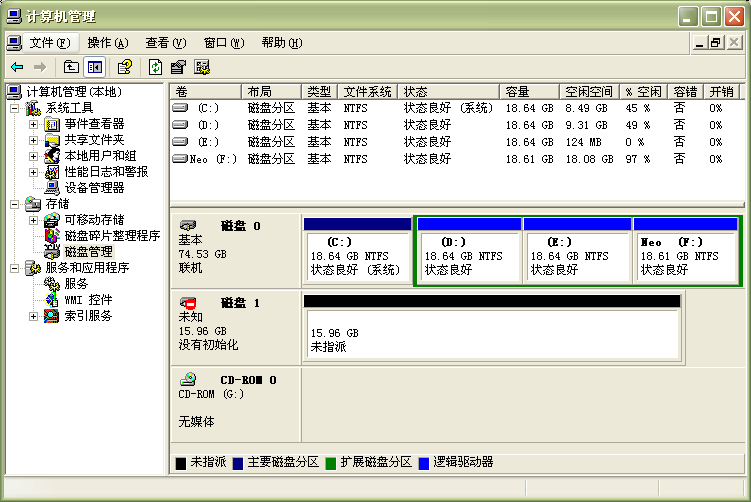This screenshot has height=502, width=751.
Task: Select the (C:) partition block on 磁盘 0
Action: click(x=357, y=250)
